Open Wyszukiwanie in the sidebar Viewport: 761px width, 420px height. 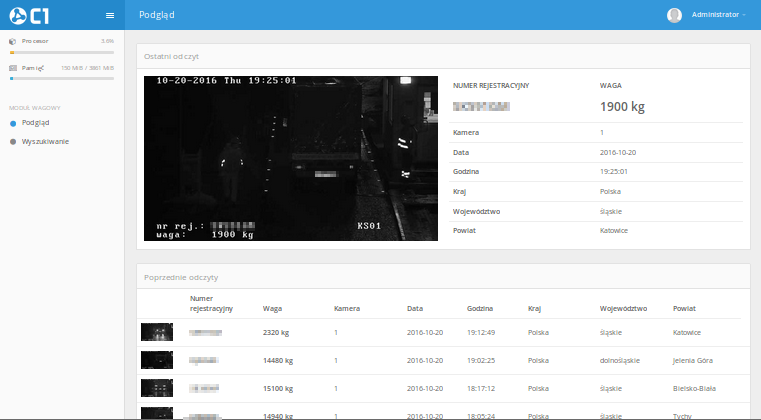[45, 142]
